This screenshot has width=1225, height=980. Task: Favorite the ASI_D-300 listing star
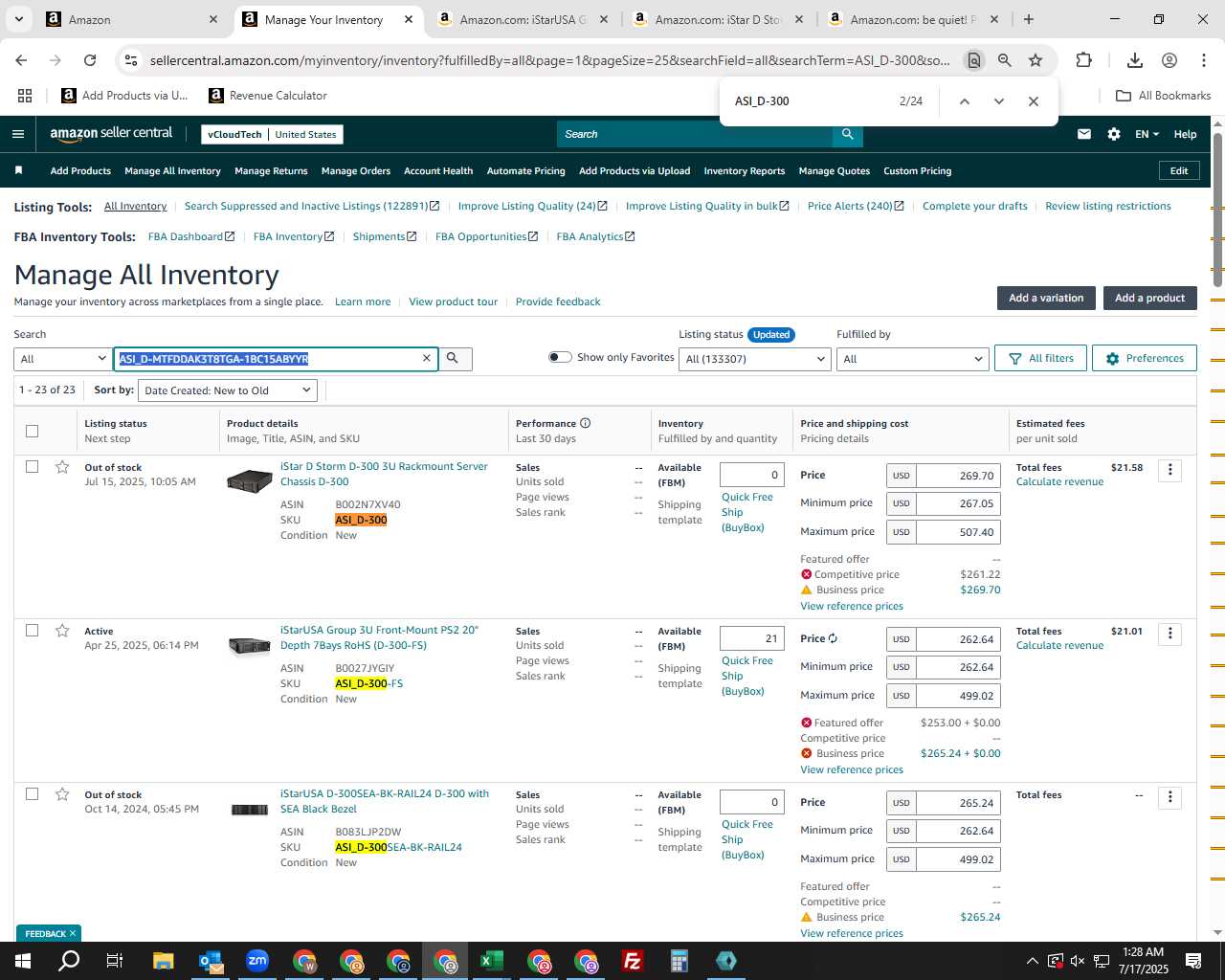pos(62,467)
